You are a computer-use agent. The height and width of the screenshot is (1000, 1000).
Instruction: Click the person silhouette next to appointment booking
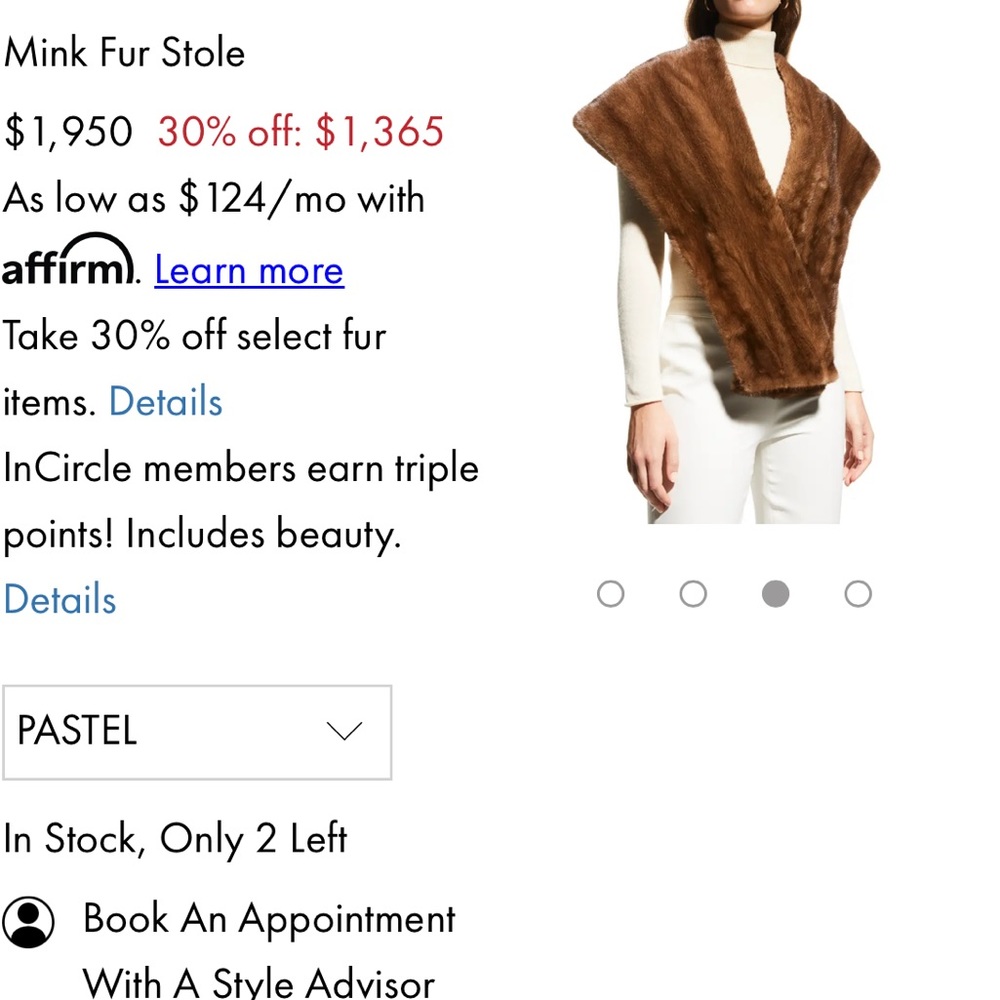28,922
